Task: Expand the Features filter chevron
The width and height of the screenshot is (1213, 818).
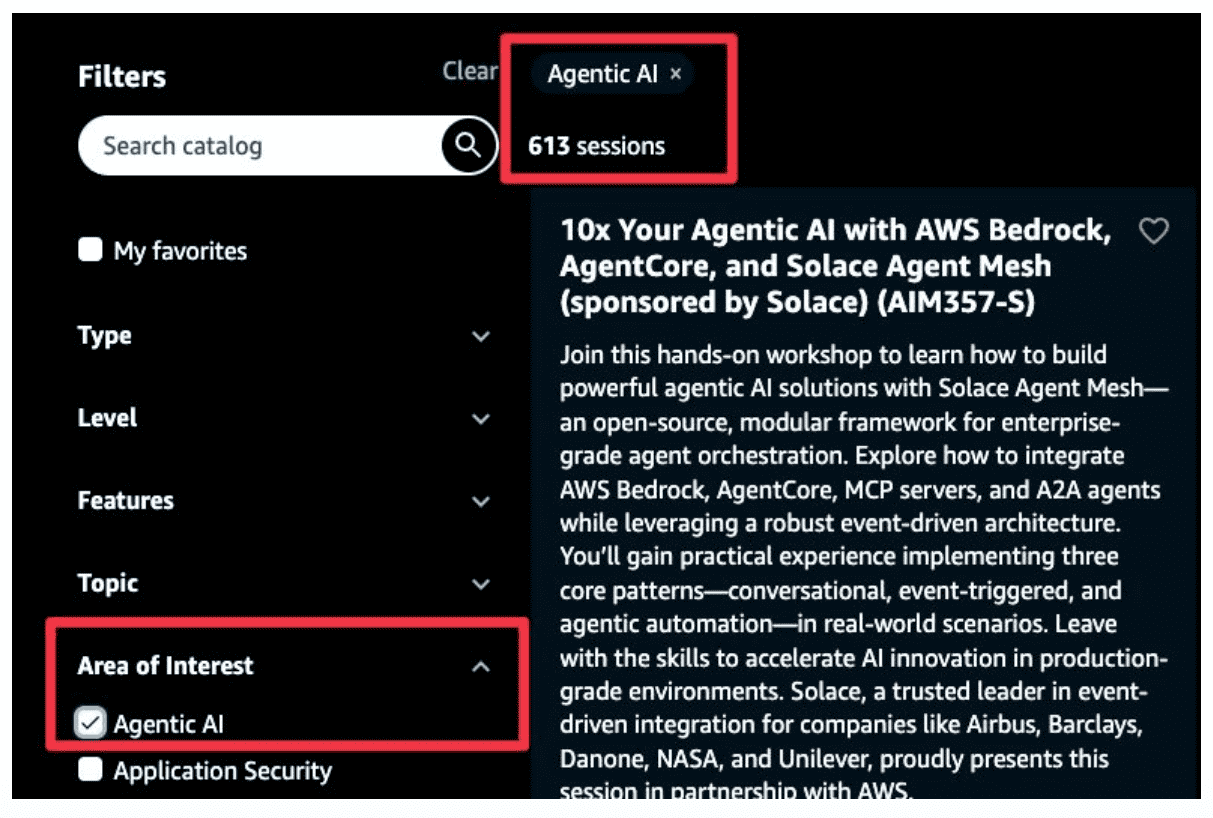Action: (481, 501)
